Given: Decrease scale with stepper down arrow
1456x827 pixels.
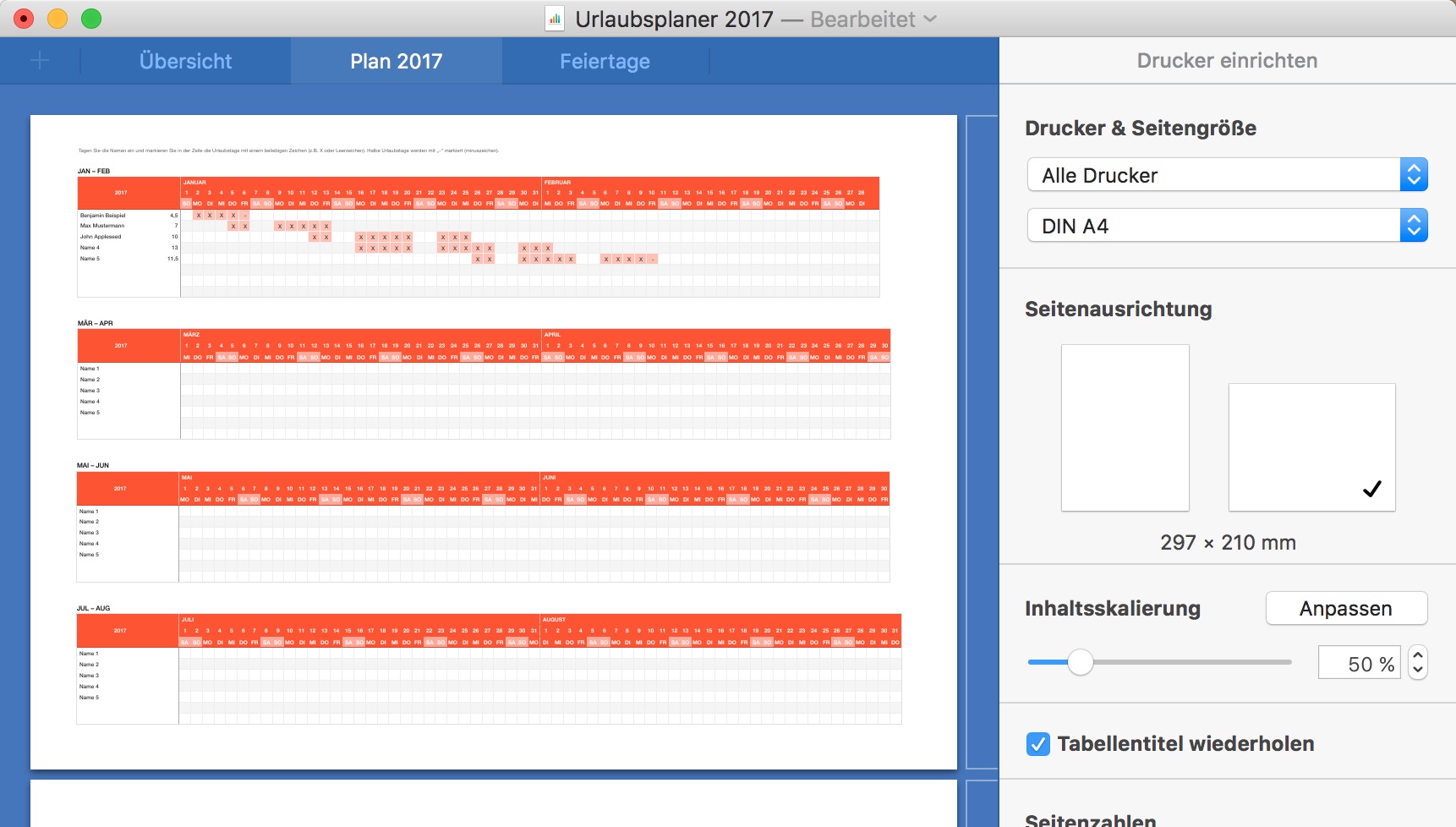Looking at the screenshot, I should click(x=1418, y=671).
